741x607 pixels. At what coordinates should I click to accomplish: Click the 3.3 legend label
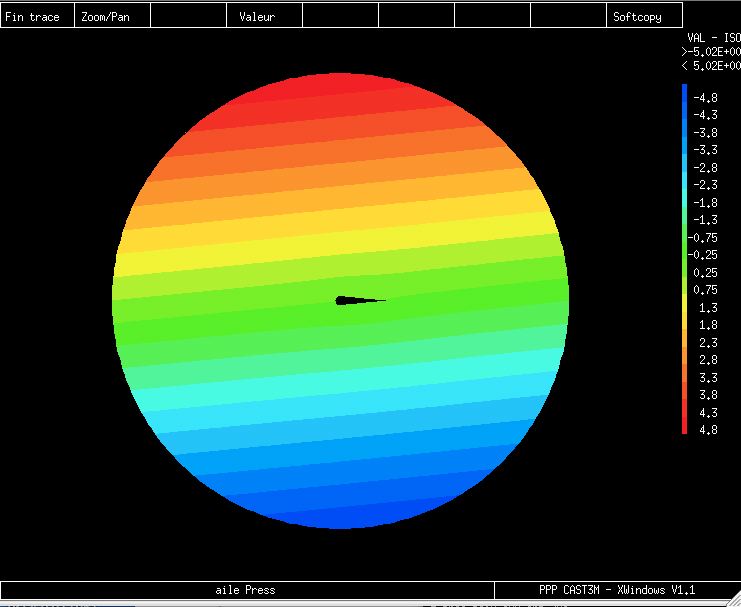point(708,378)
